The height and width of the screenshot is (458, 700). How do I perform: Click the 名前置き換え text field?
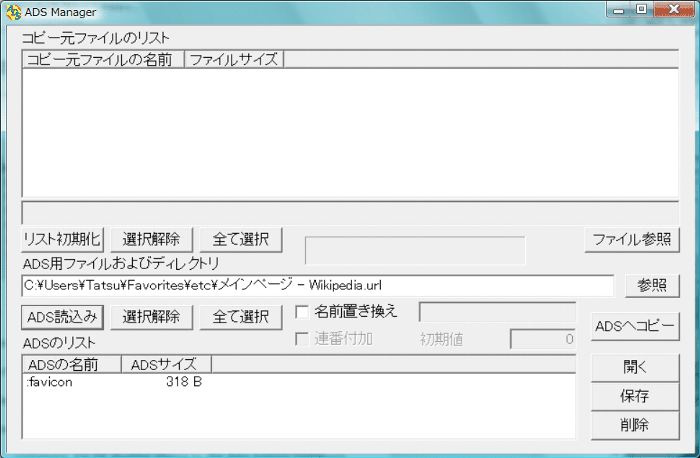[497, 312]
